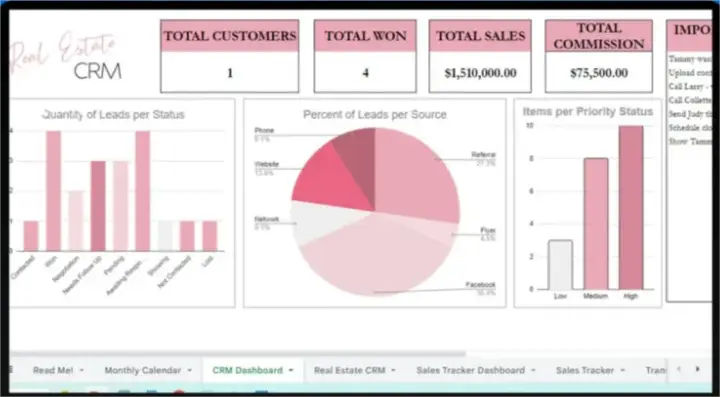Click the horizontal scrollbar above sheet tabs
The image size is (720, 397).
238,354
